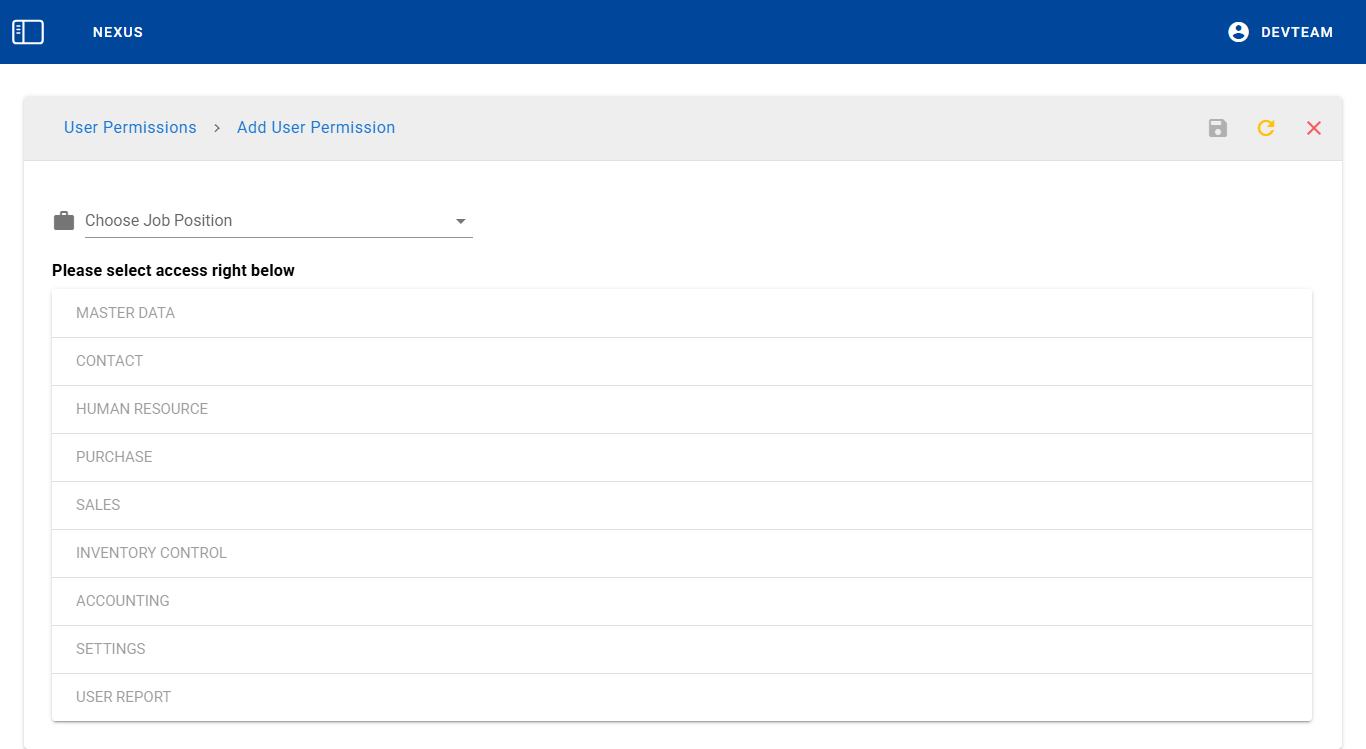Open the Choose Job Position dropdown arrow
This screenshot has width=1366, height=749.
pyautogui.click(x=461, y=221)
